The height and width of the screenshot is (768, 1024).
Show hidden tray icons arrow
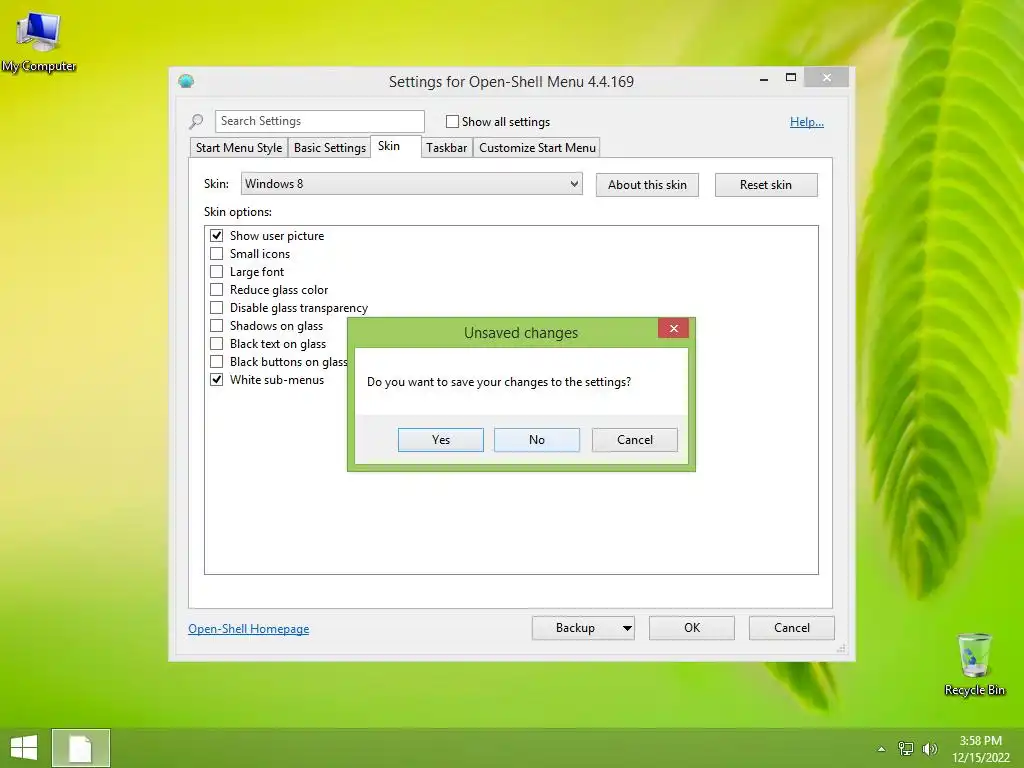point(882,748)
